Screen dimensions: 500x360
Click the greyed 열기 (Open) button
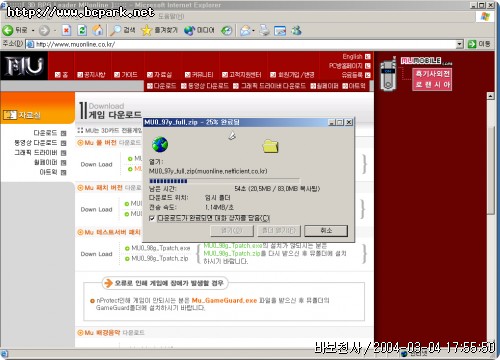pyautogui.click(x=232, y=231)
